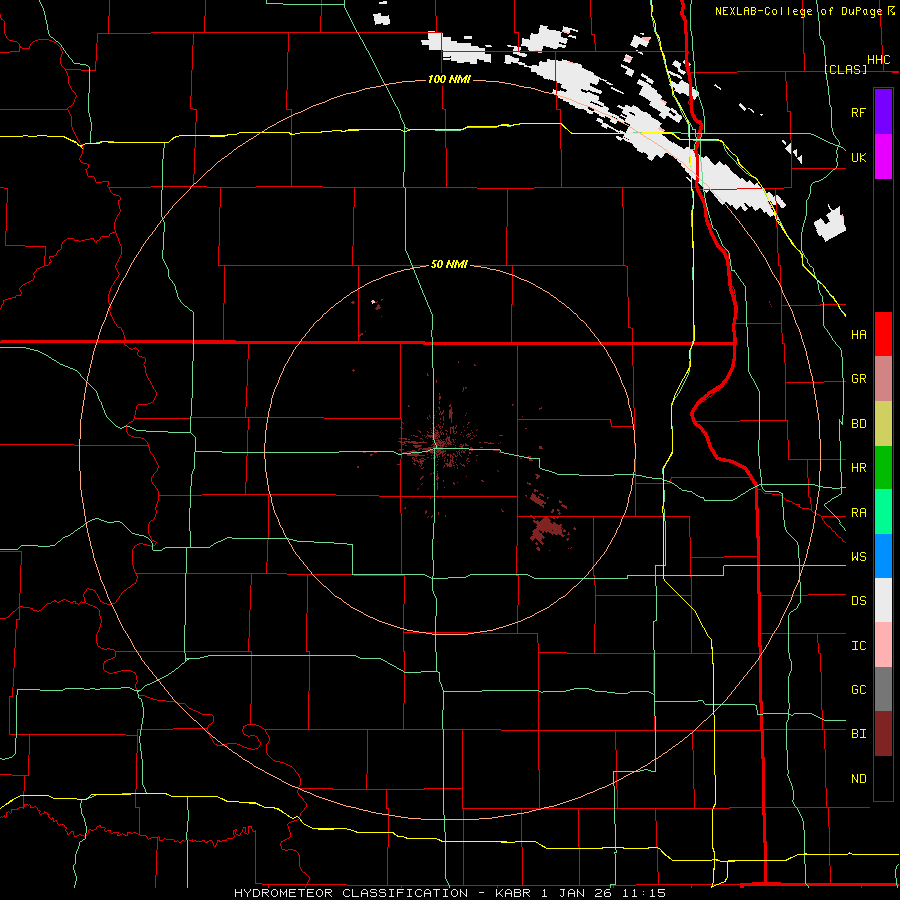This screenshot has width=900, height=900.
Task: Click the UK magenta legend swatch
Action: click(883, 157)
